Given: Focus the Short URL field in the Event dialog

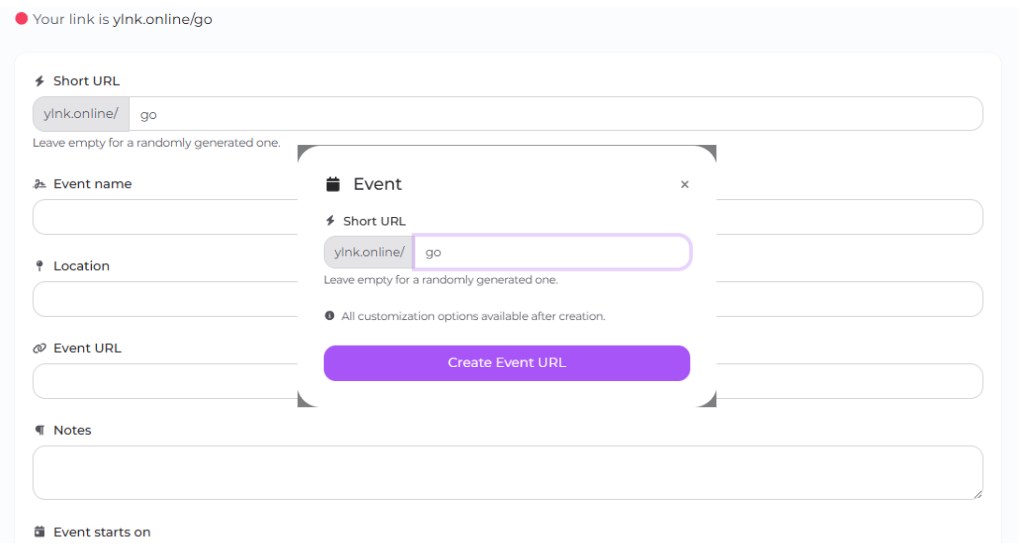Looking at the screenshot, I should pos(552,252).
